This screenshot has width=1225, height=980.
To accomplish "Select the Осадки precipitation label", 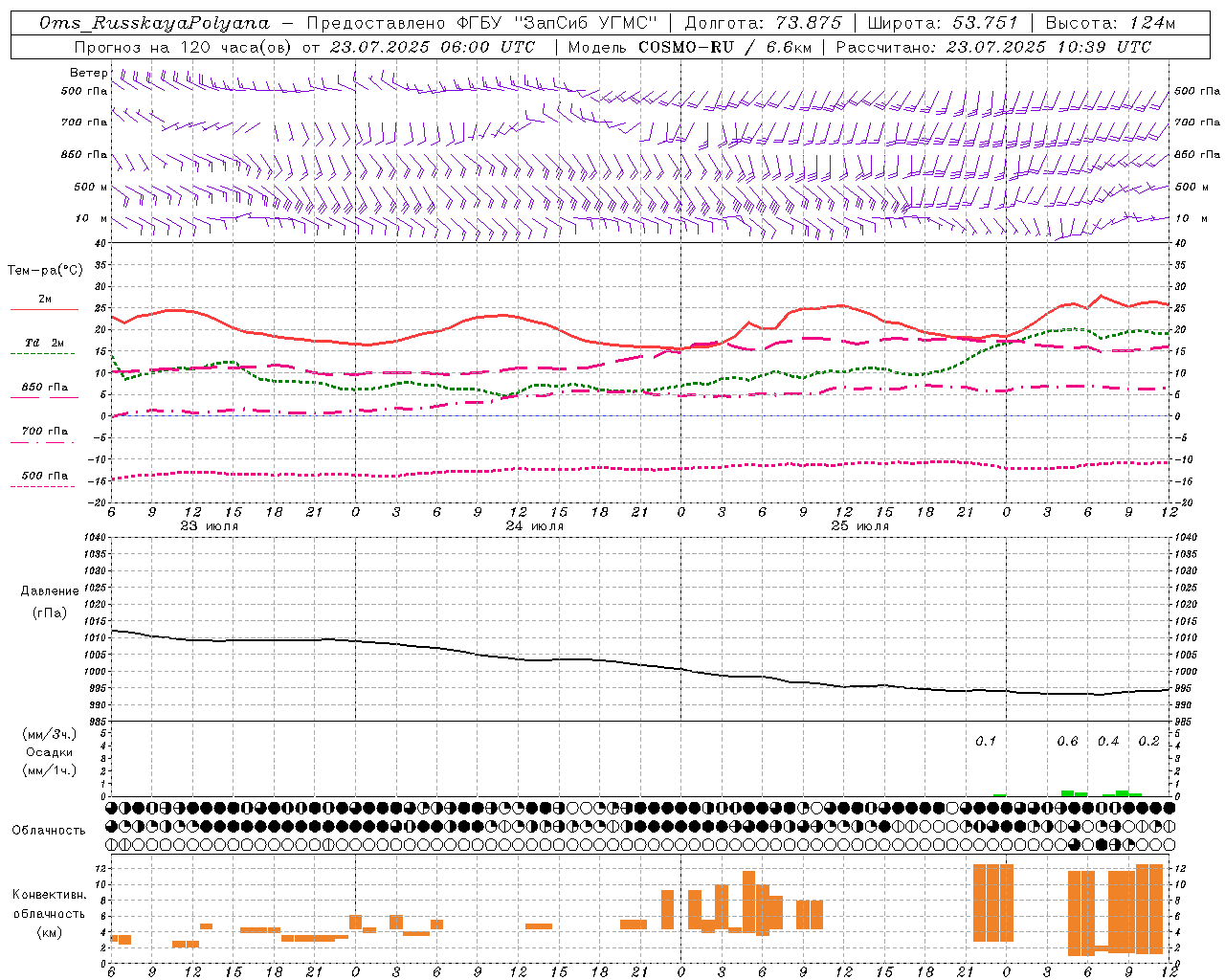I will (49, 752).
